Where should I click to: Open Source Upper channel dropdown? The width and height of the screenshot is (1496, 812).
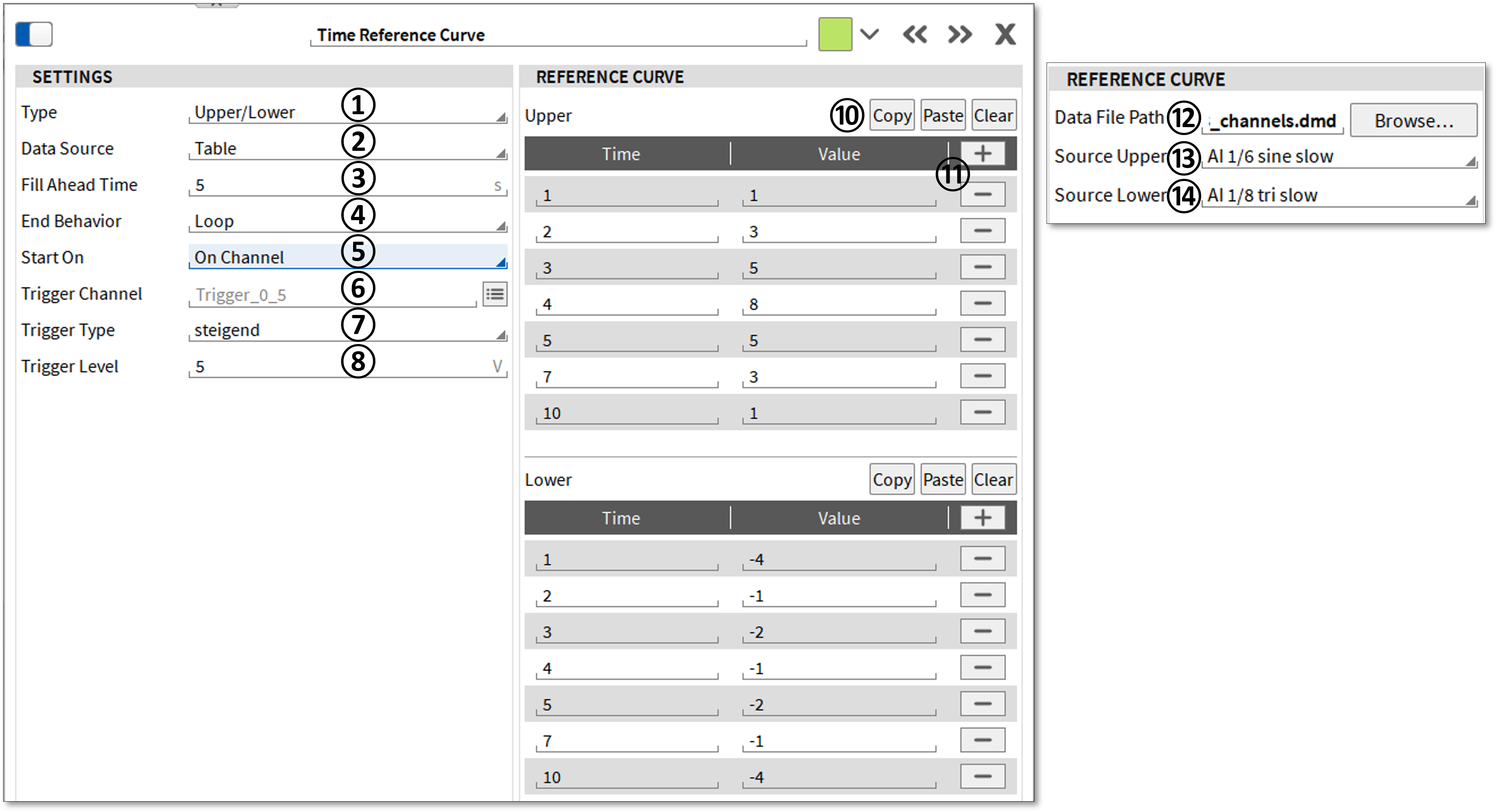[1339, 157]
